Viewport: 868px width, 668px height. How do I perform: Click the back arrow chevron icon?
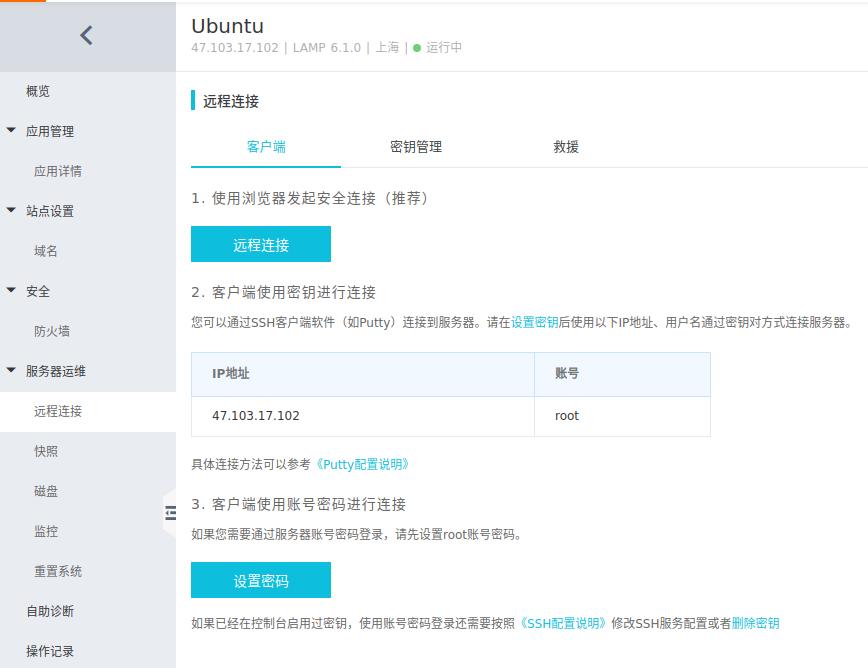coord(86,36)
